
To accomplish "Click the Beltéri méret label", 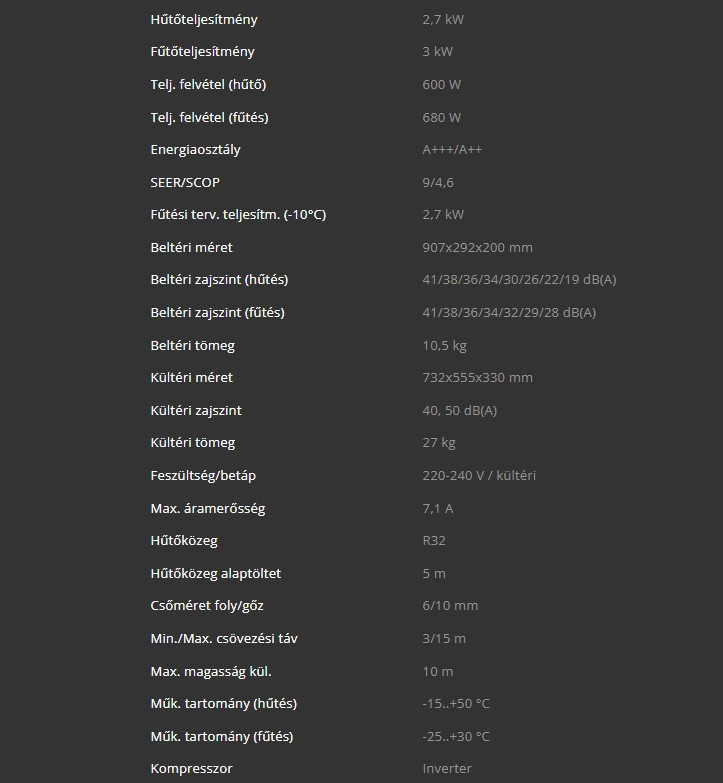I will click(191, 247).
